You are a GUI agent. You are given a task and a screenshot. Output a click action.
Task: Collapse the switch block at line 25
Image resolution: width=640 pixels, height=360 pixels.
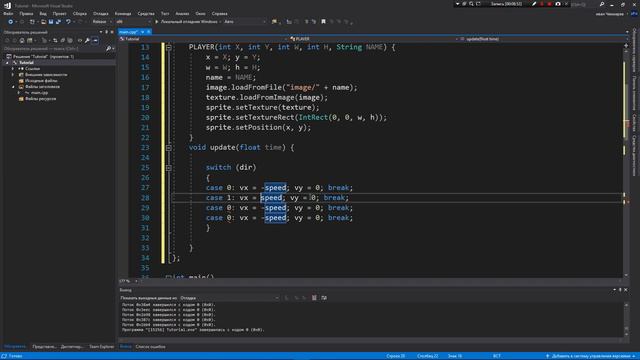coord(169,168)
